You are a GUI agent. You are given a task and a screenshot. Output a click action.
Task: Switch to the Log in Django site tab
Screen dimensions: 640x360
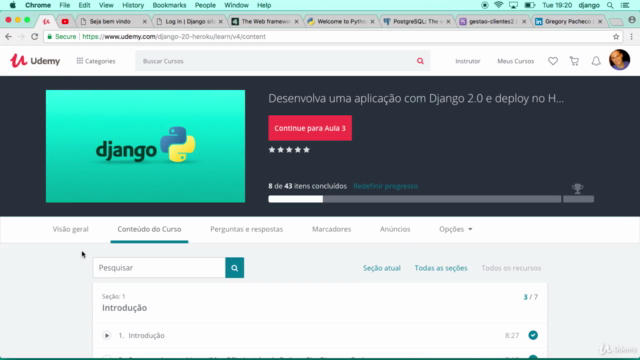tap(188, 21)
